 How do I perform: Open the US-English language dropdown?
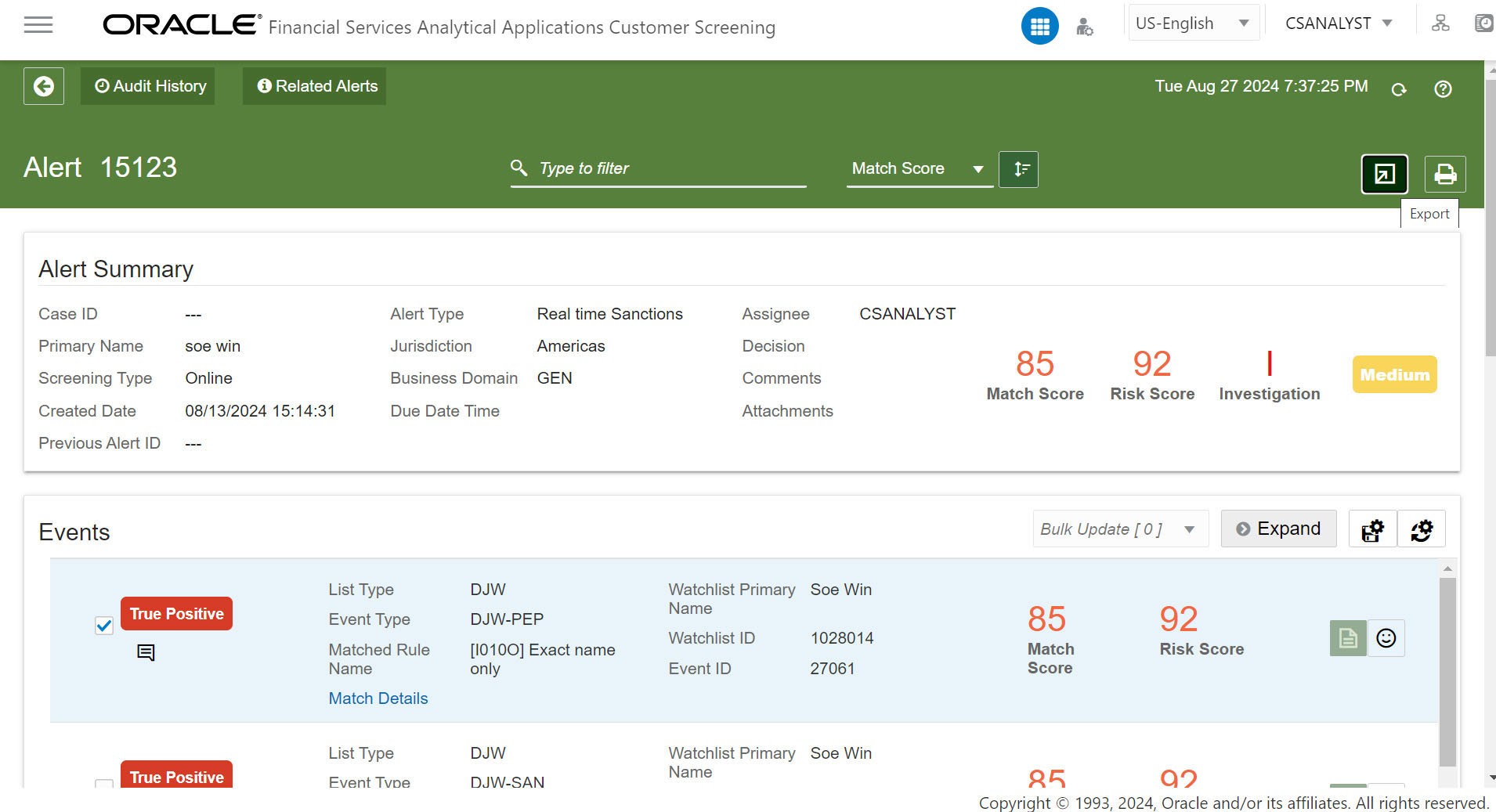[x=1192, y=23]
